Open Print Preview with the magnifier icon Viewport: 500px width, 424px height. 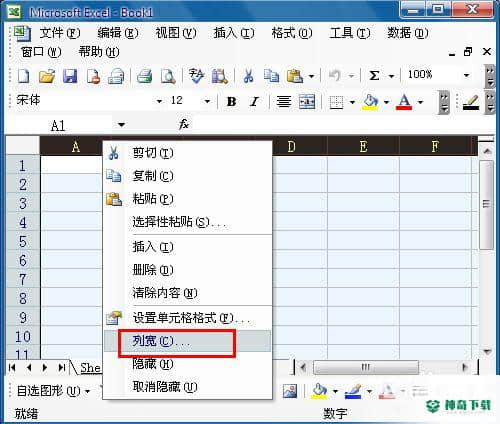168,76
